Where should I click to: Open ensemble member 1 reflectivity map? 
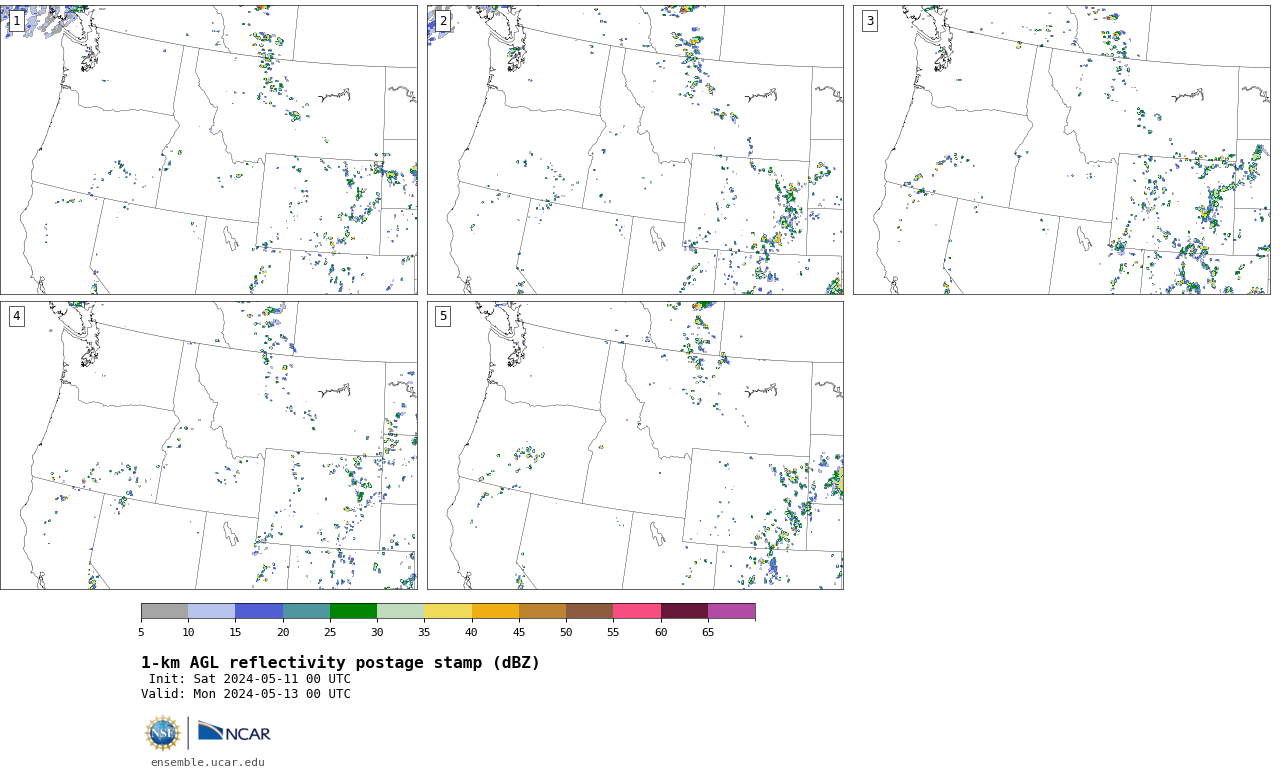pos(209,150)
